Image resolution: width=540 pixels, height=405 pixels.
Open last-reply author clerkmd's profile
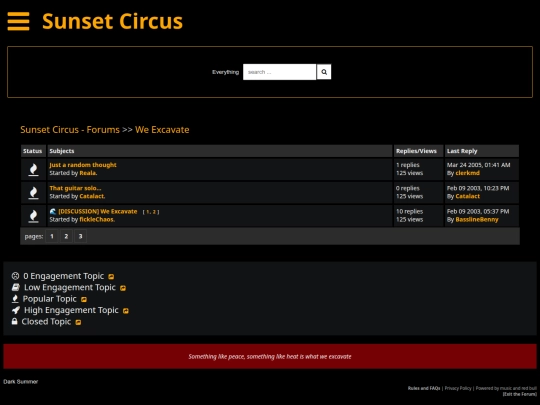(467, 173)
